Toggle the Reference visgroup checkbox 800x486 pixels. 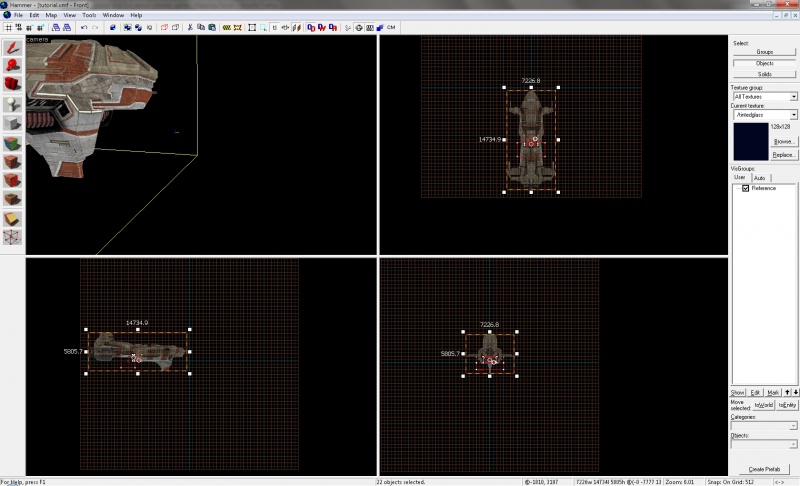tap(745, 188)
